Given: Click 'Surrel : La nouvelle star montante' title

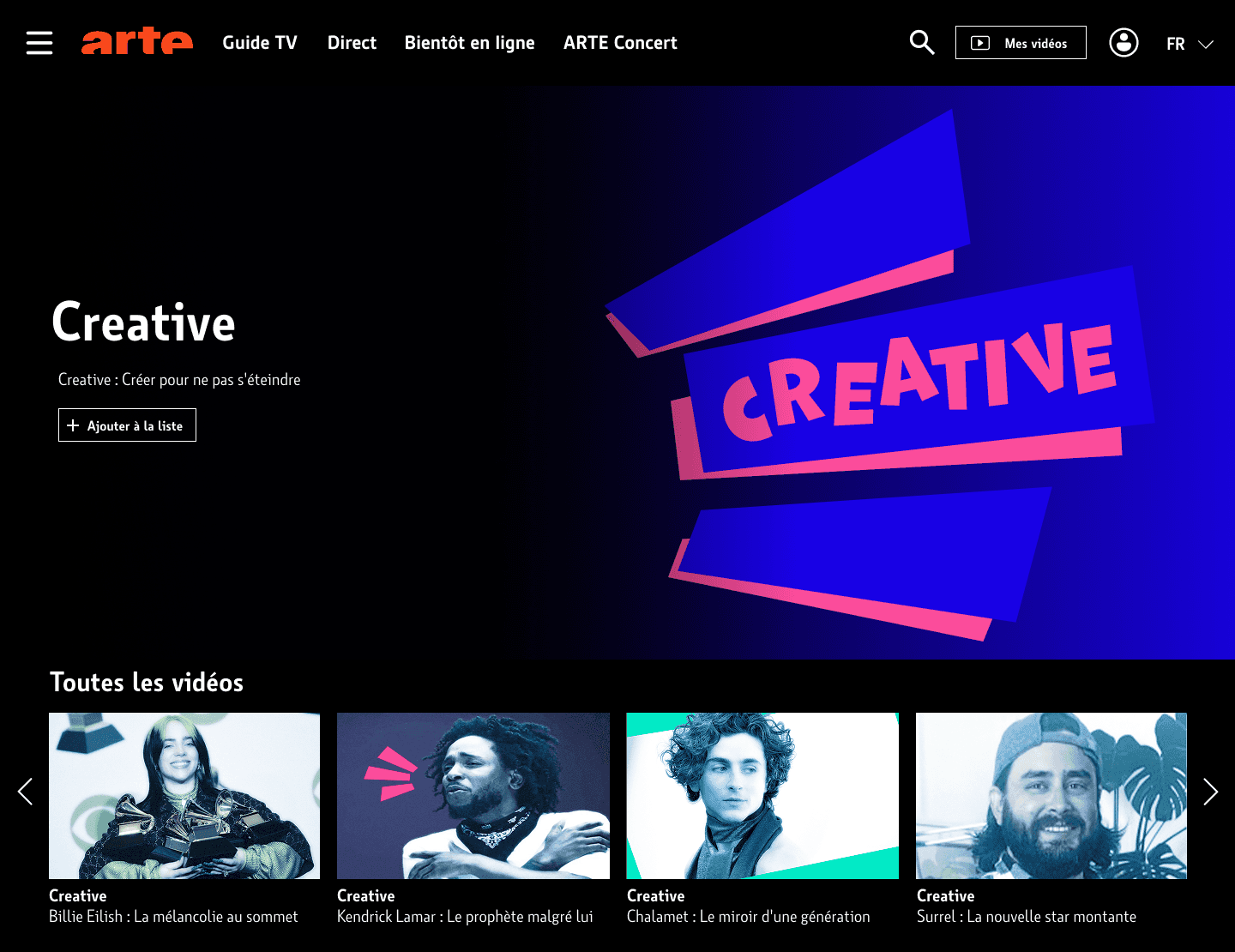Looking at the screenshot, I should point(1027,917).
